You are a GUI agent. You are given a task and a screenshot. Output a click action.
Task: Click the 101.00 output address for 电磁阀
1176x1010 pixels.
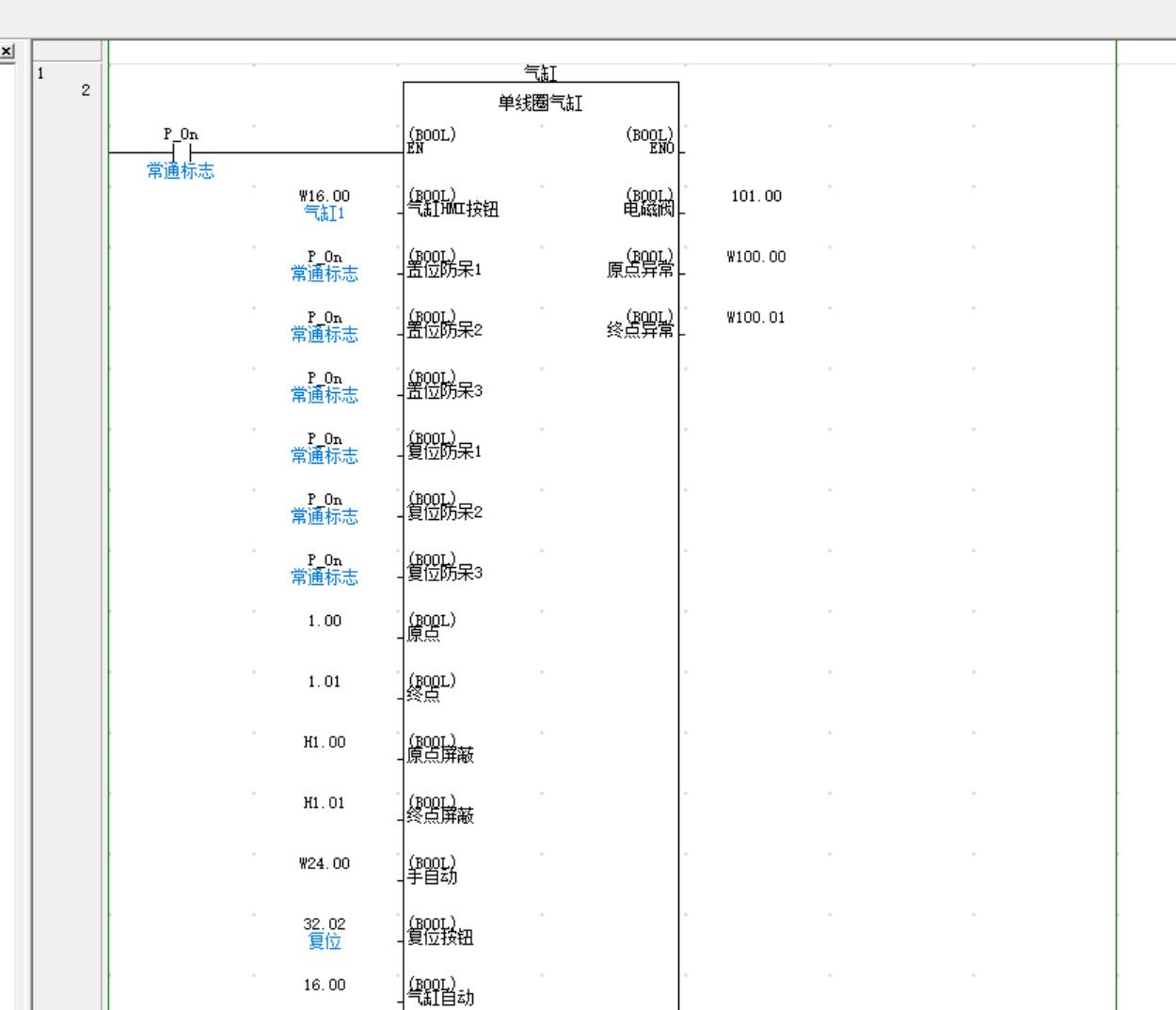click(x=755, y=197)
